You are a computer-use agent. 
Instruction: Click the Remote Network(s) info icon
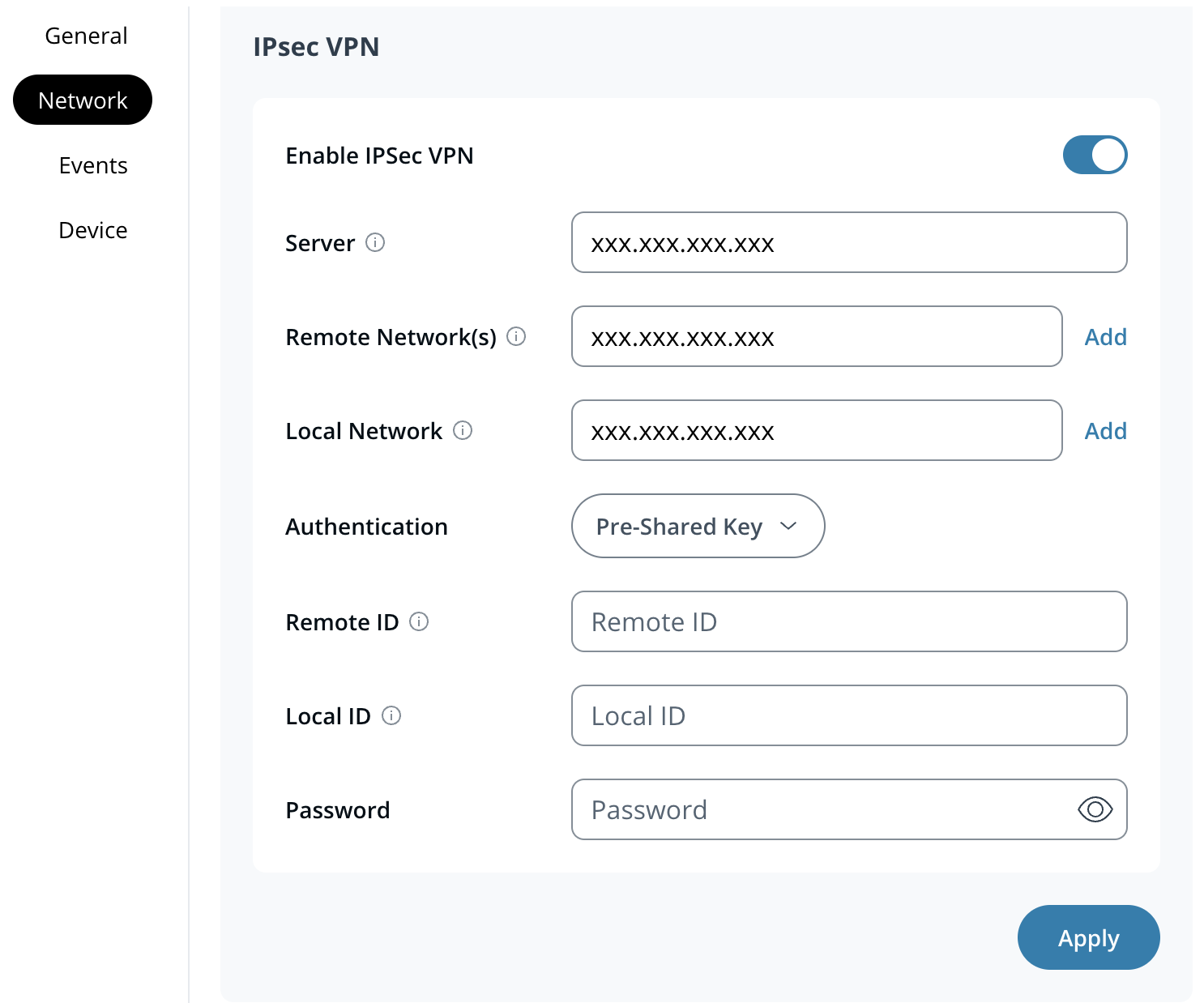point(516,336)
